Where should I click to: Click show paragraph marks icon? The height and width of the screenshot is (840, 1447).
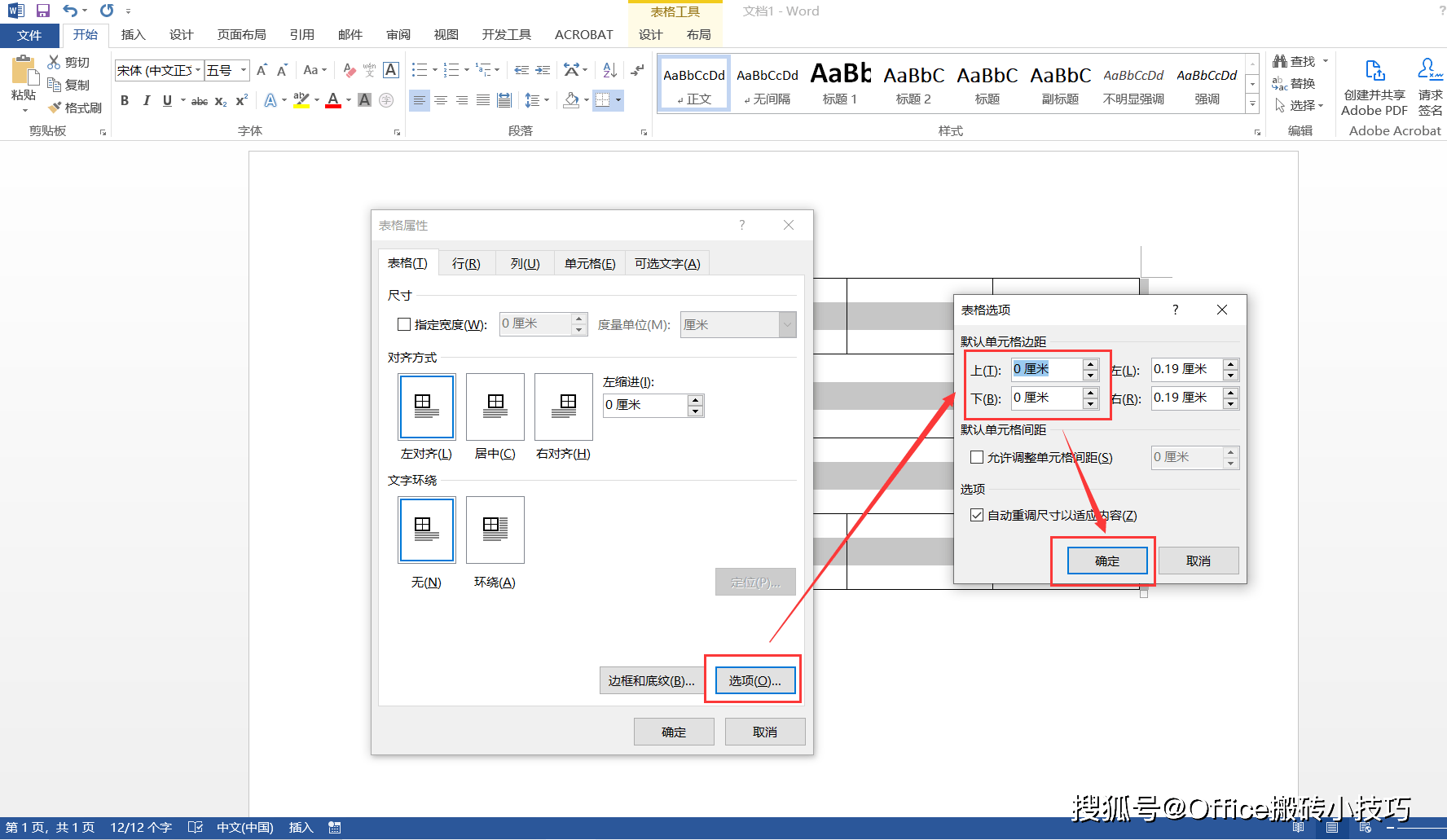638,70
